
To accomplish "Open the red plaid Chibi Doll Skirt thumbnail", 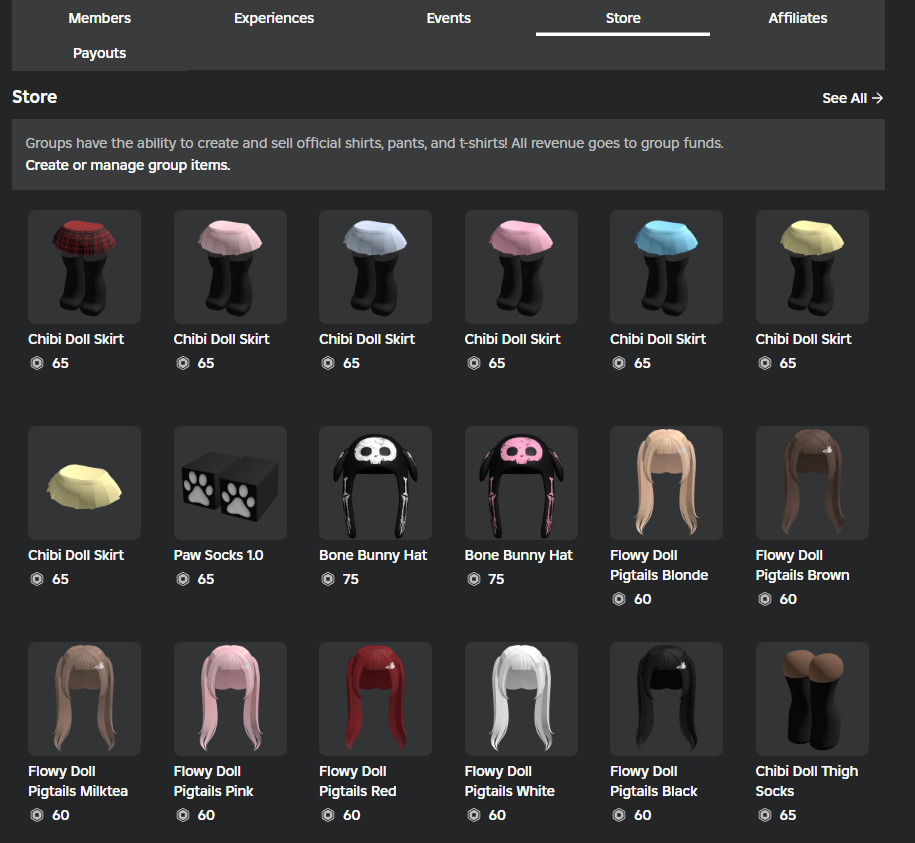I will 84,266.
